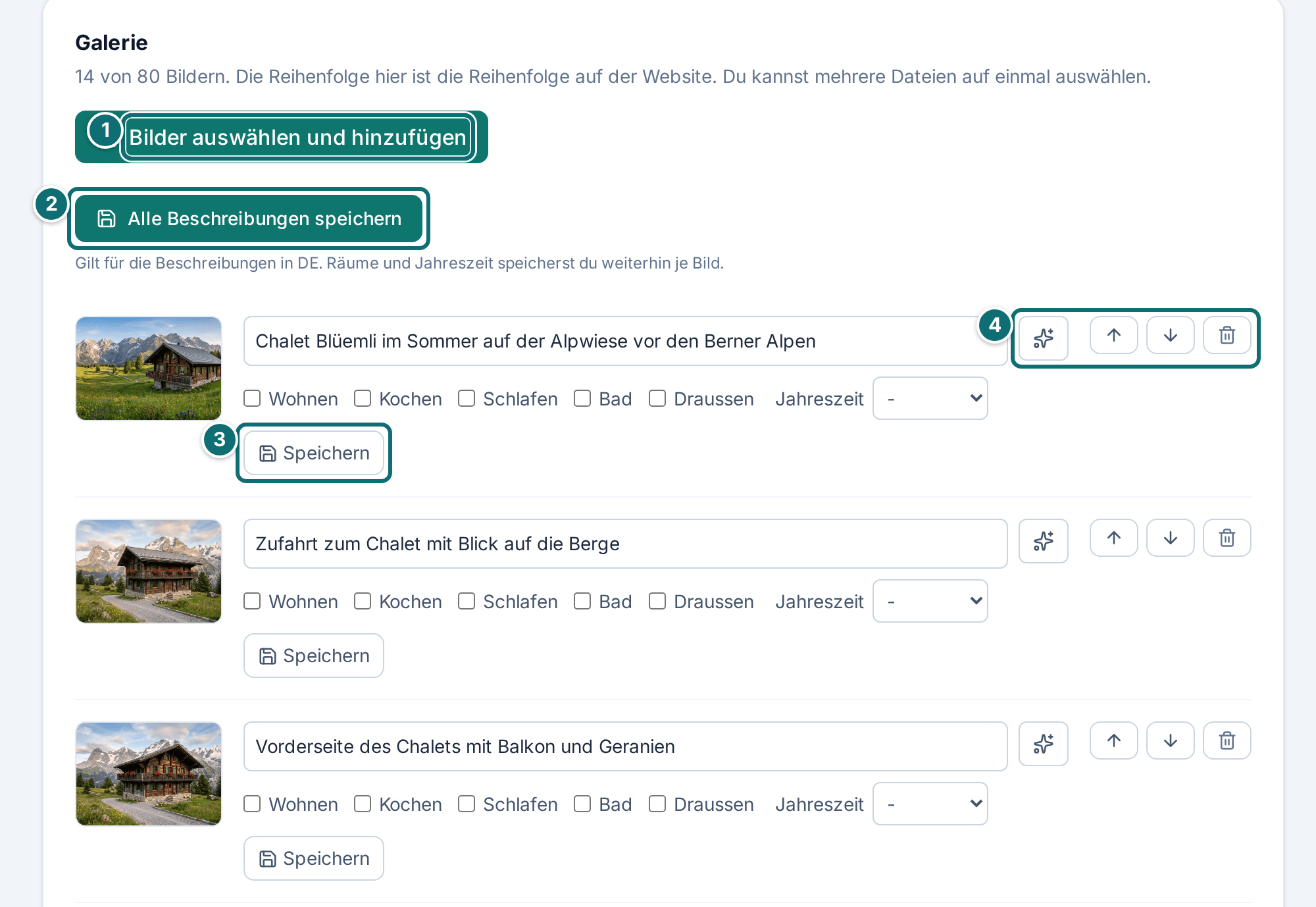Open the thumbnail for the Chalet Blüemli summer meadow image

click(x=149, y=369)
